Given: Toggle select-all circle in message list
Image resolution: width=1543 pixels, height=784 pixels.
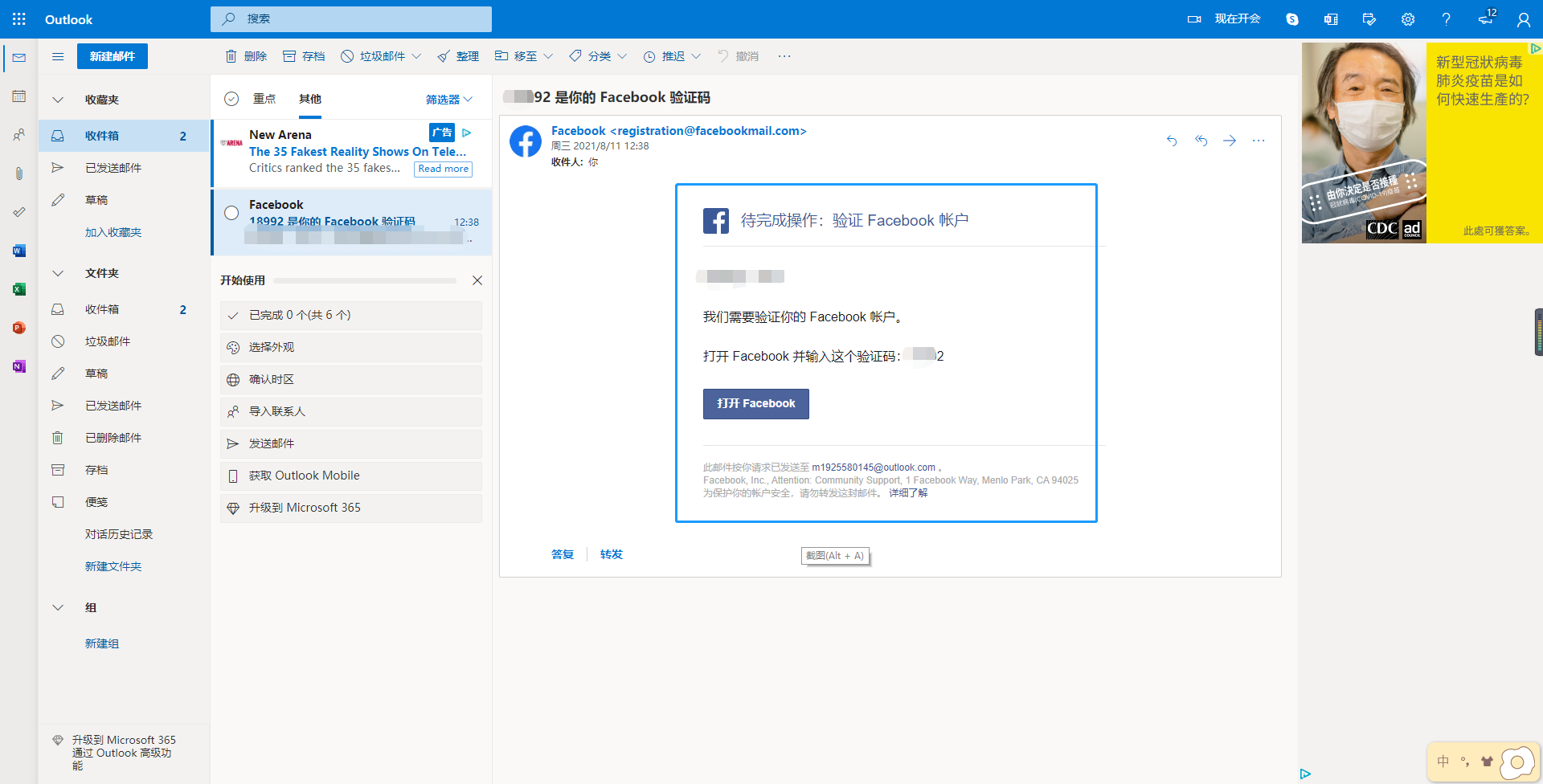Looking at the screenshot, I should click(231, 99).
